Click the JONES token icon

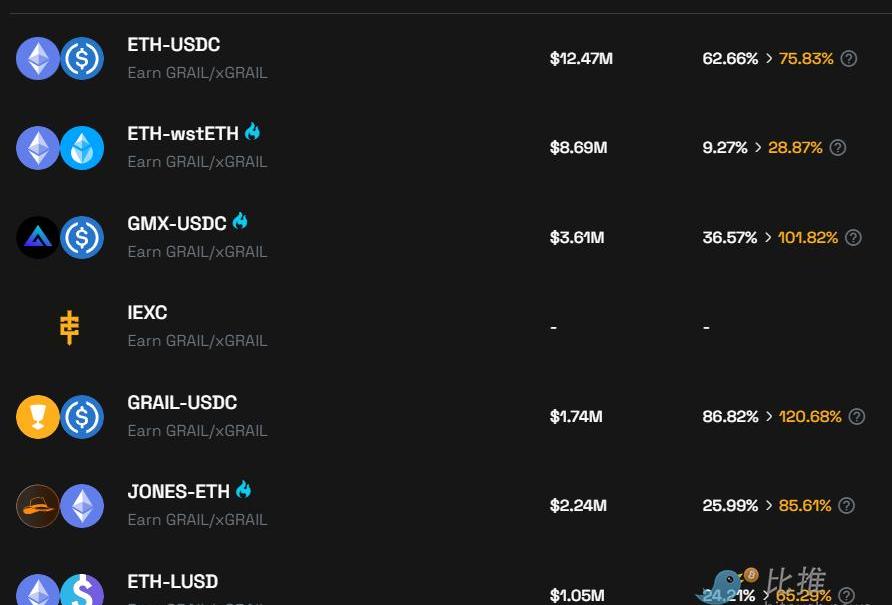(38, 506)
